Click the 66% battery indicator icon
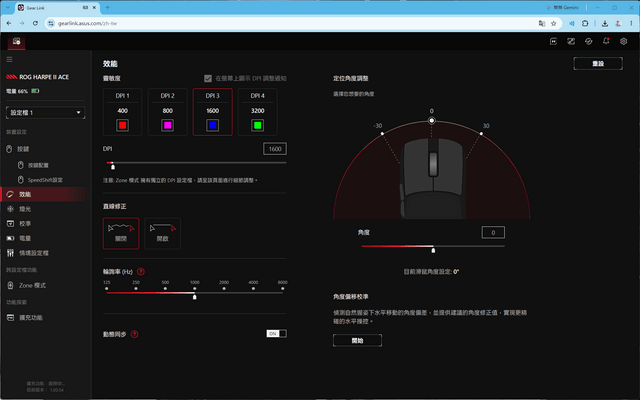Image resolution: width=640 pixels, height=400 pixels. click(x=36, y=91)
